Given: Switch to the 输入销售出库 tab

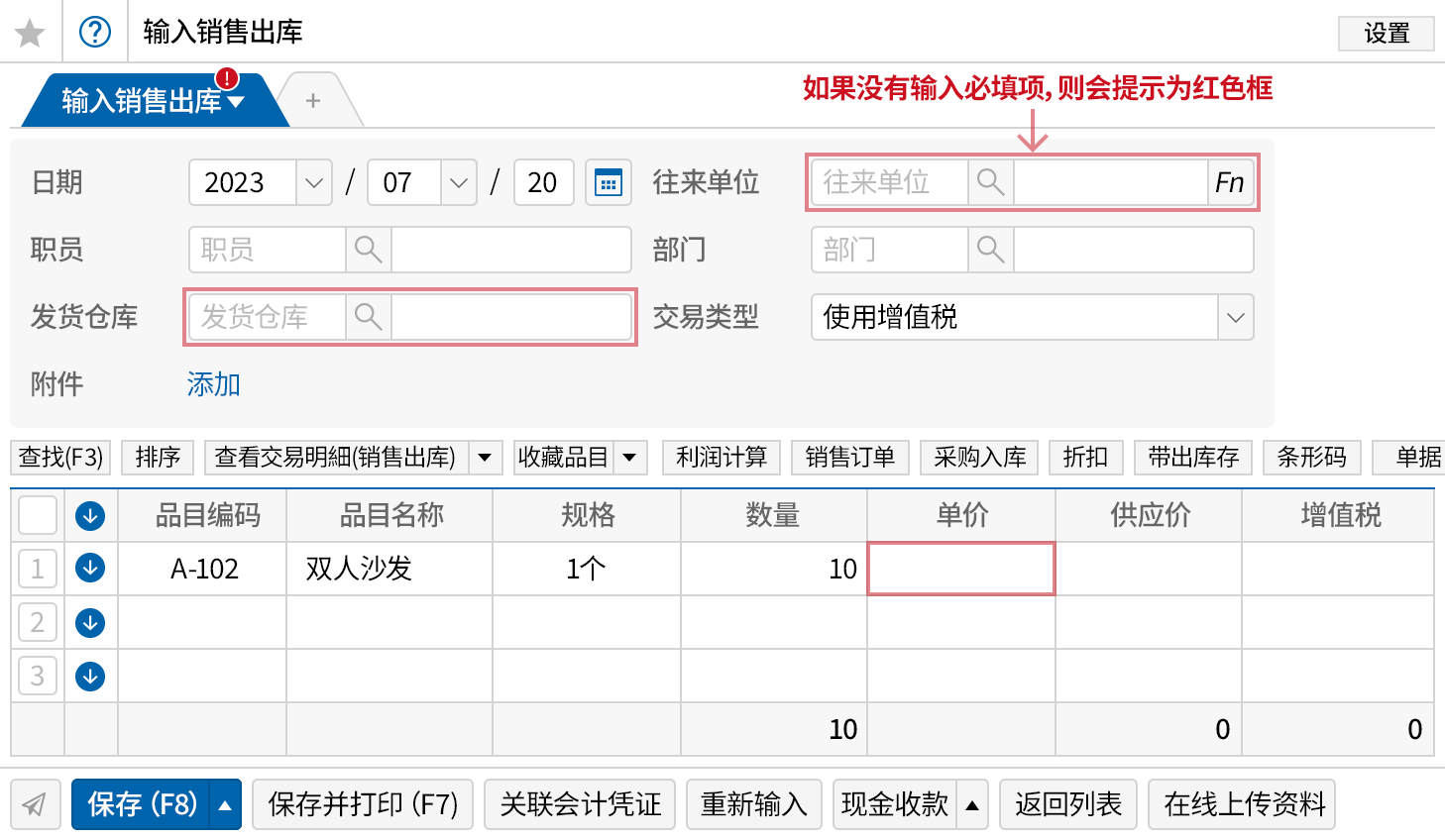Looking at the screenshot, I should click(x=141, y=101).
